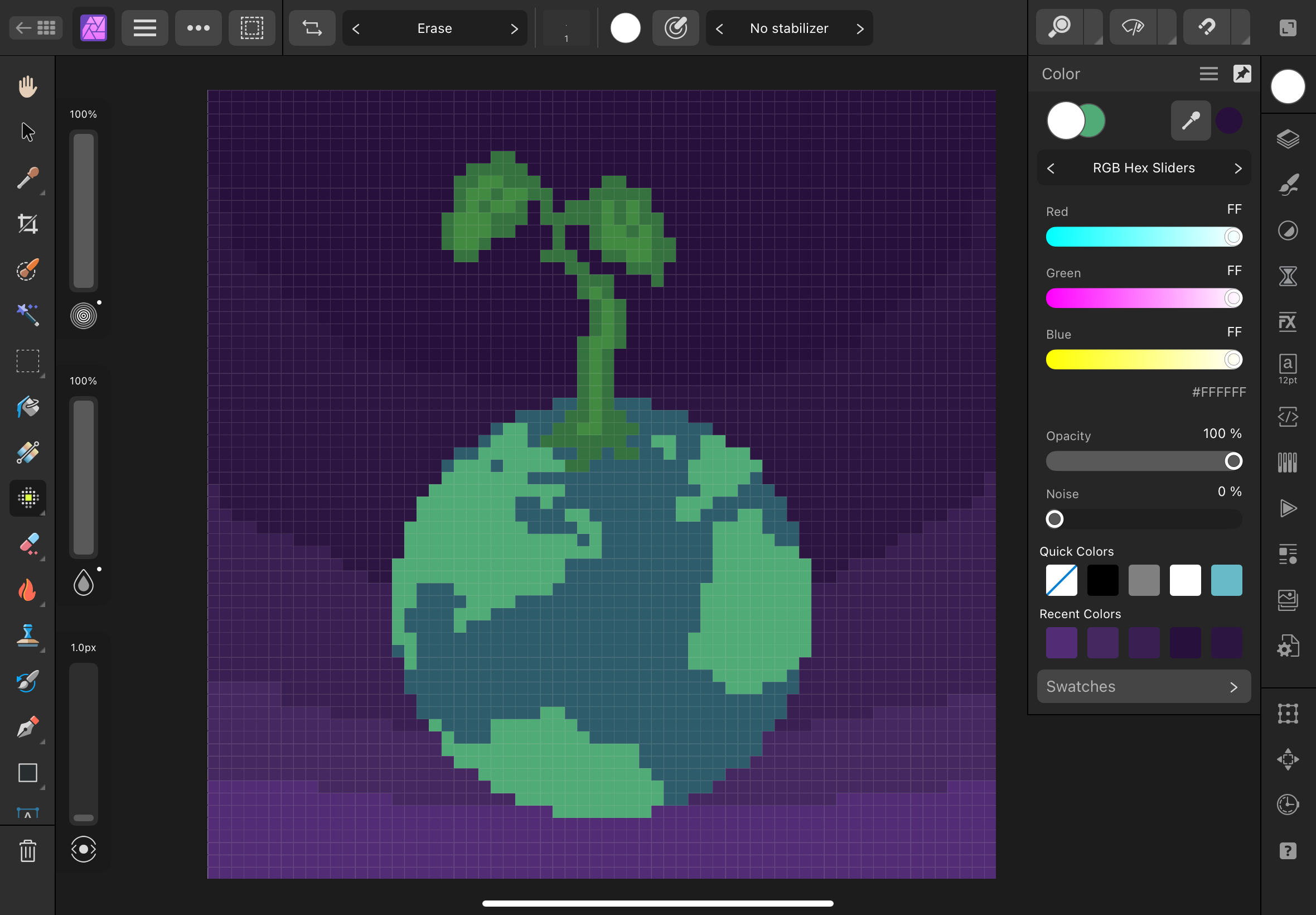1316x915 pixels.
Task: Tap the trash delete icon
Action: click(27, 851)
